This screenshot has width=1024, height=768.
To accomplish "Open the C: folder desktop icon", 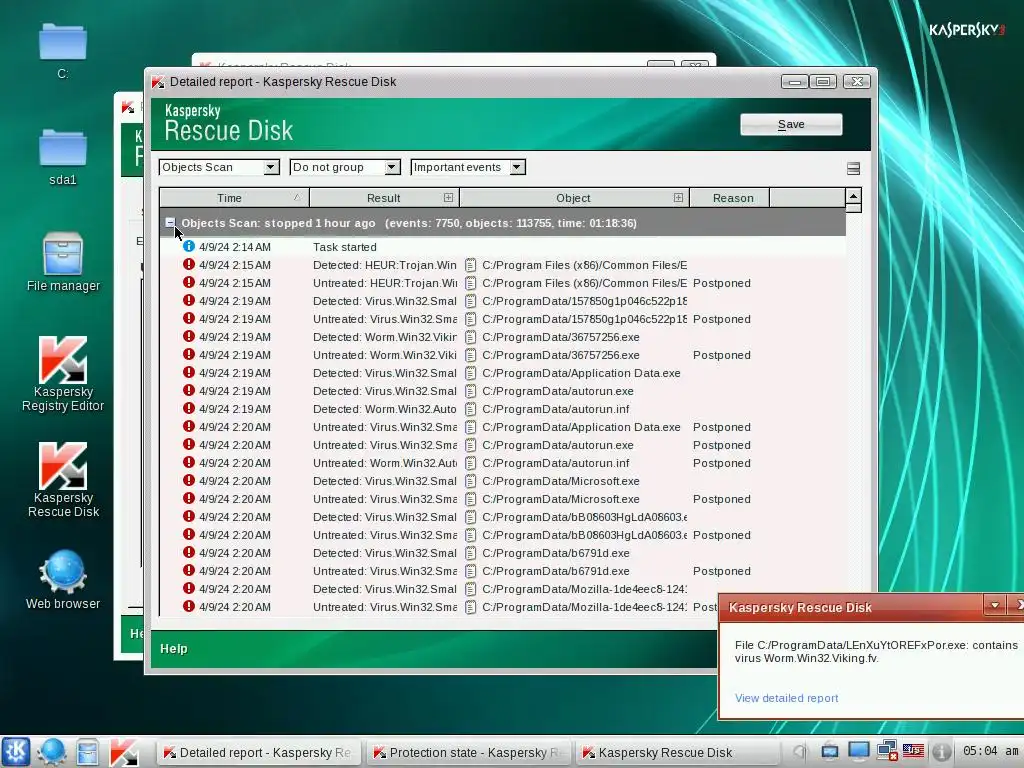I will coord(63,50).
